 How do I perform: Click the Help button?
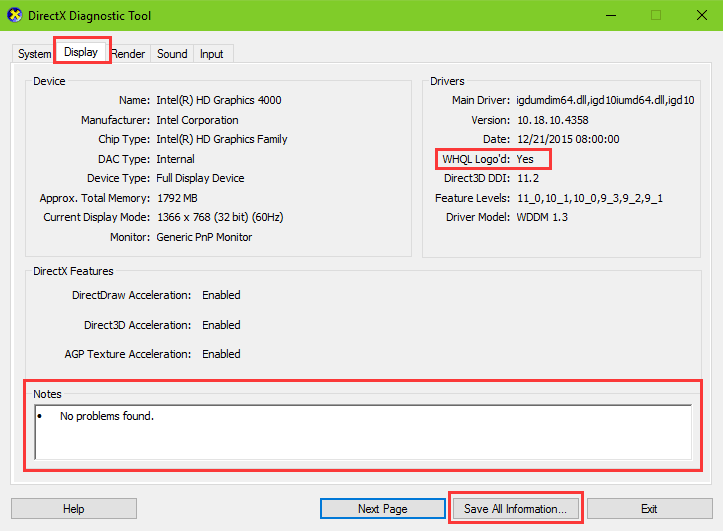tap(74, 508)
